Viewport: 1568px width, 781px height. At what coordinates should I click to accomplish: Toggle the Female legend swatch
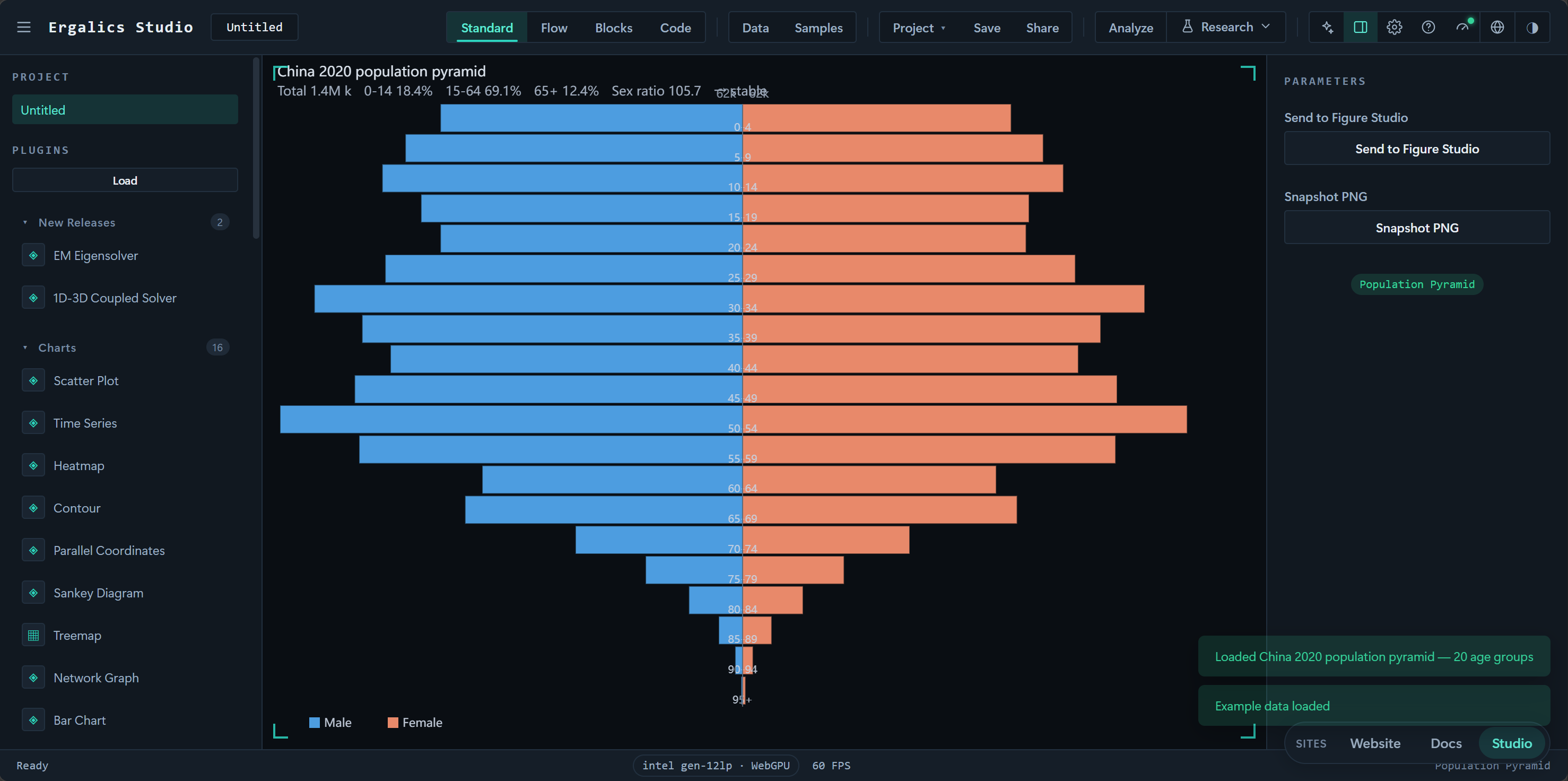click(x=393, y=723)
